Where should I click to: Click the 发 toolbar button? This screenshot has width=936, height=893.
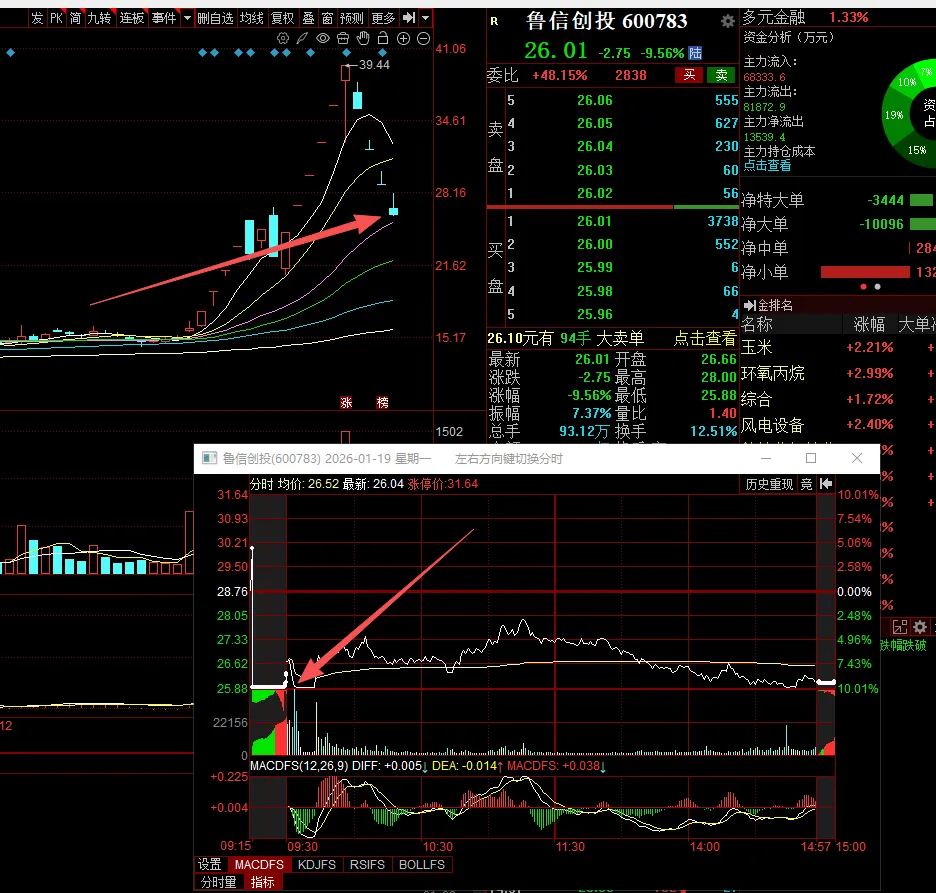tap(38, 19)
